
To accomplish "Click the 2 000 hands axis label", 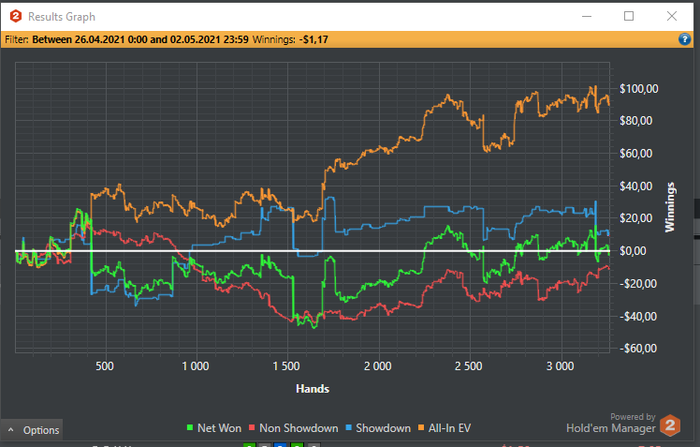I will [378, 366].
